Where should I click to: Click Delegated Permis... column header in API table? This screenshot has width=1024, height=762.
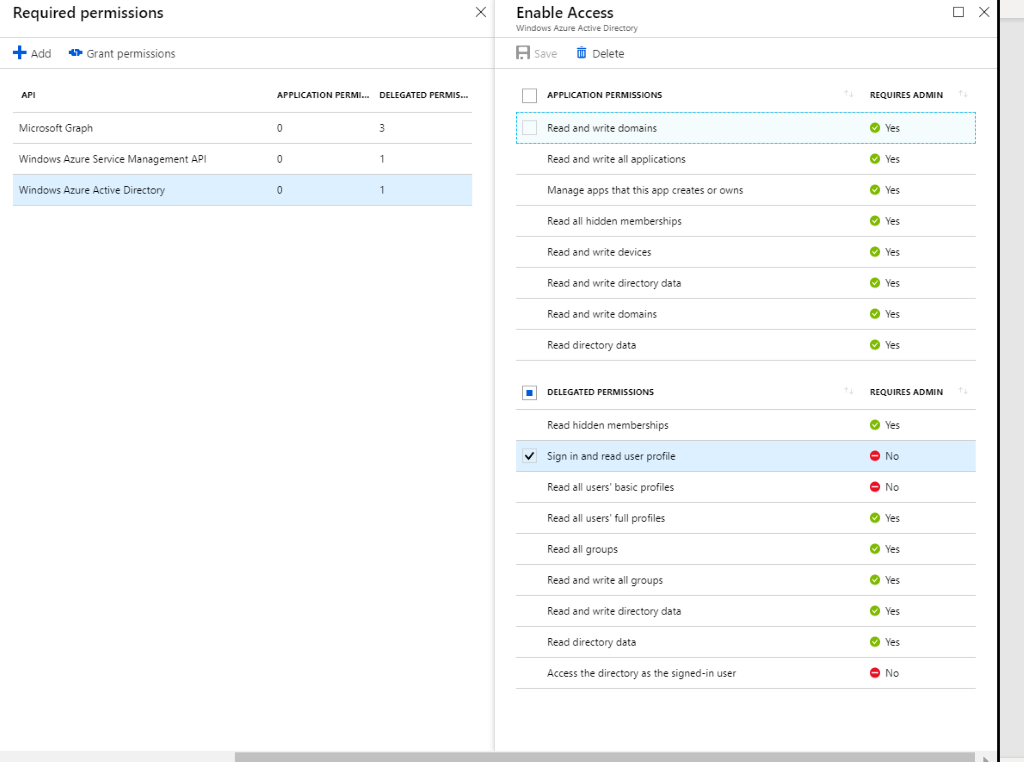click(423, 95)
